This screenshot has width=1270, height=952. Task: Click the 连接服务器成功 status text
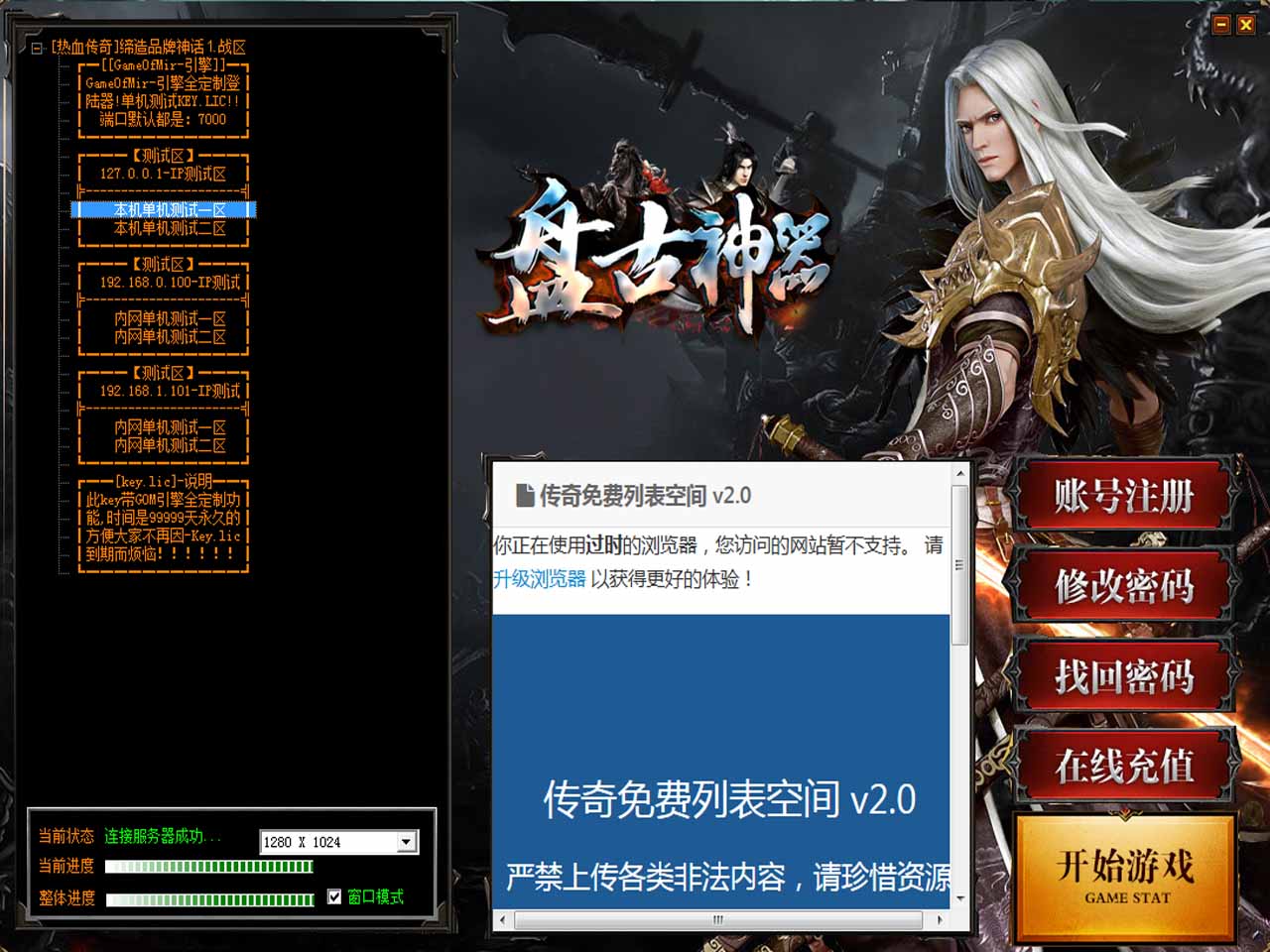point(164,836)
